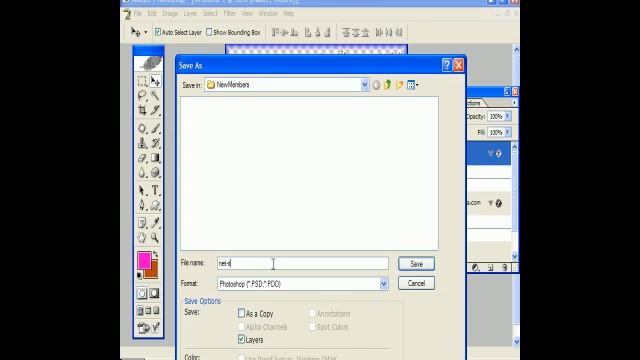Viewport: 640px width, 360px height.
Task: Open the Edit menu
Action: point(152,13)
